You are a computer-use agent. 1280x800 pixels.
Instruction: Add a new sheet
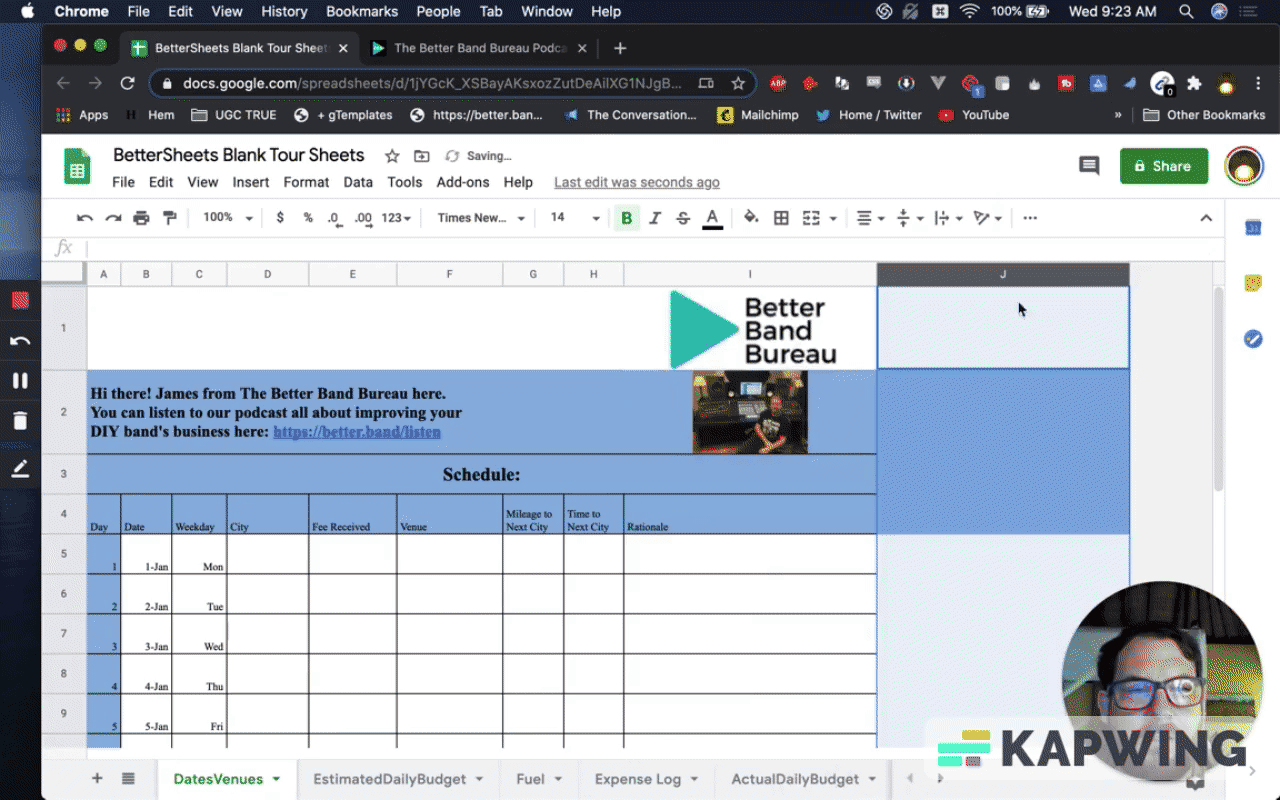click(x=97, y=778)
